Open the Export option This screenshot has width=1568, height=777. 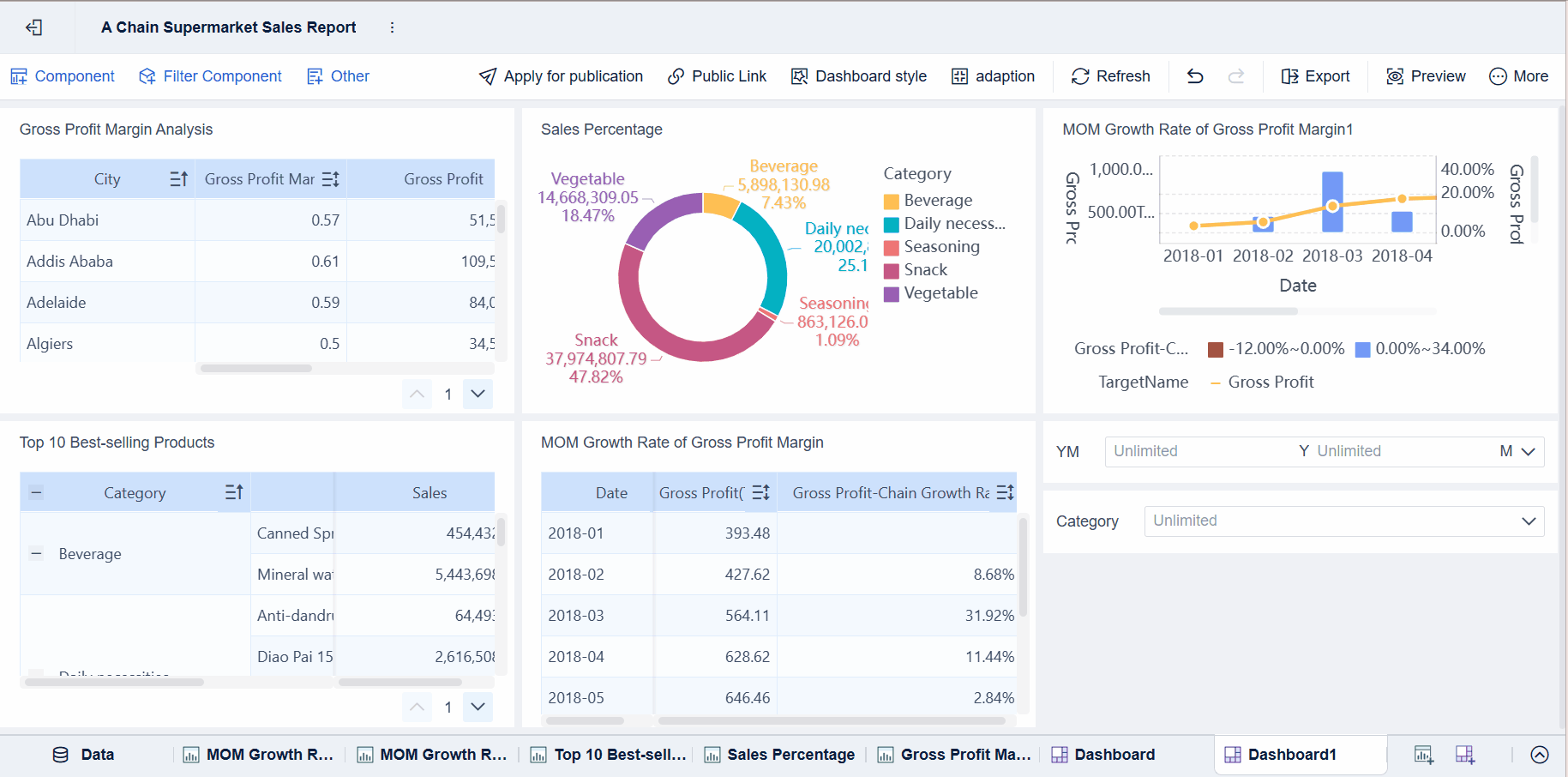point(1315,76)
